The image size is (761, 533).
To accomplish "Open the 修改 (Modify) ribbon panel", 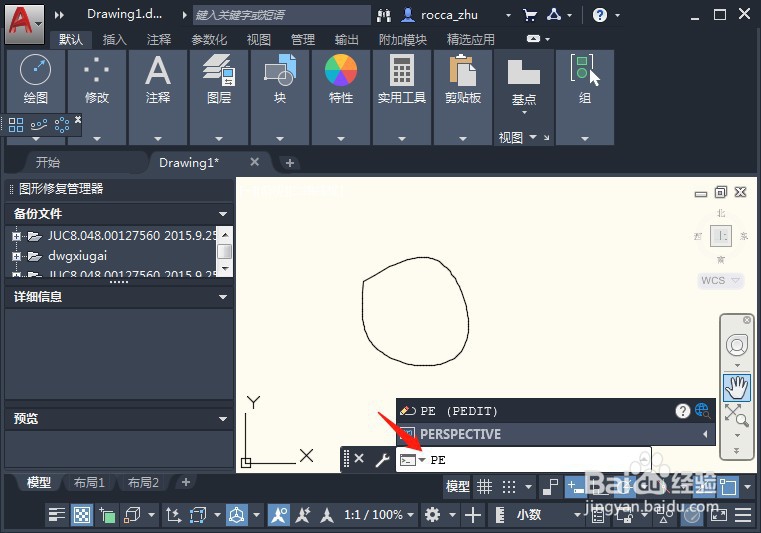I will pos(97,80).
